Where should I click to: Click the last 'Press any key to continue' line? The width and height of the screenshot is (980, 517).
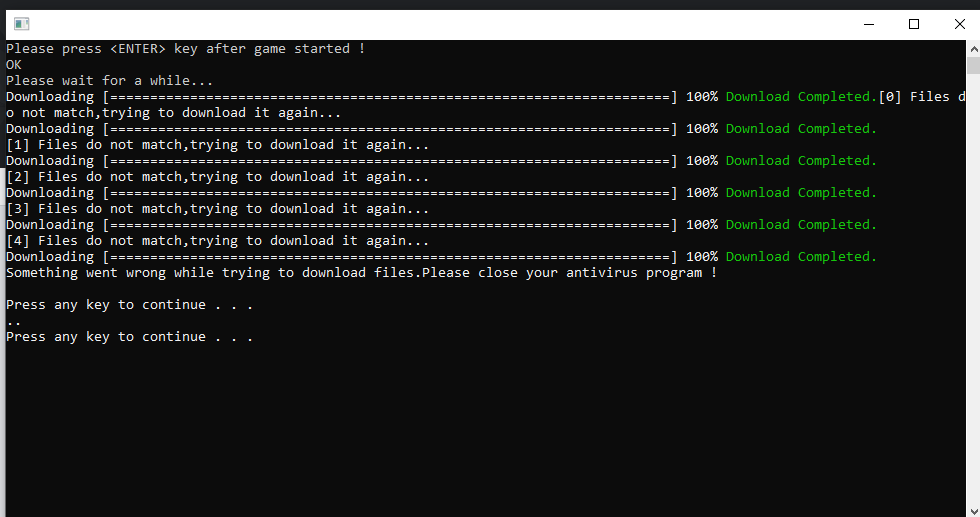[x=129, y=337]
